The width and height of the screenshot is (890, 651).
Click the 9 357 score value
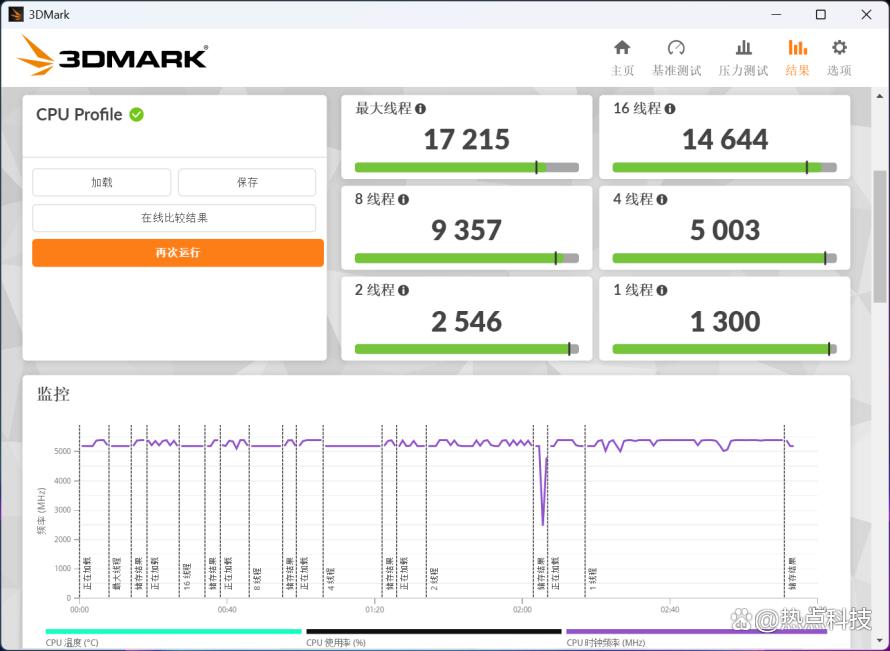click(467, 230)
